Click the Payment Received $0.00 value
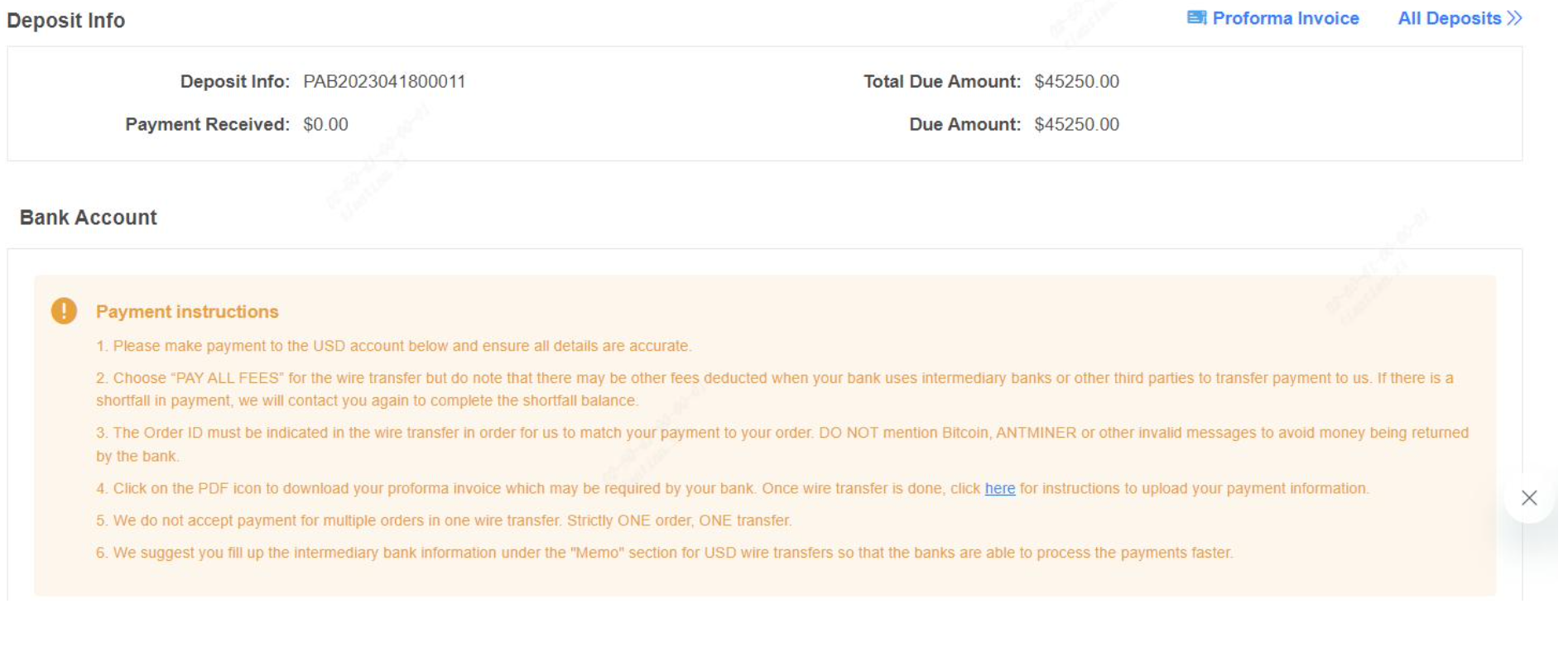The height and width of the screenshot is (647, 1568). tap(325, 125)
